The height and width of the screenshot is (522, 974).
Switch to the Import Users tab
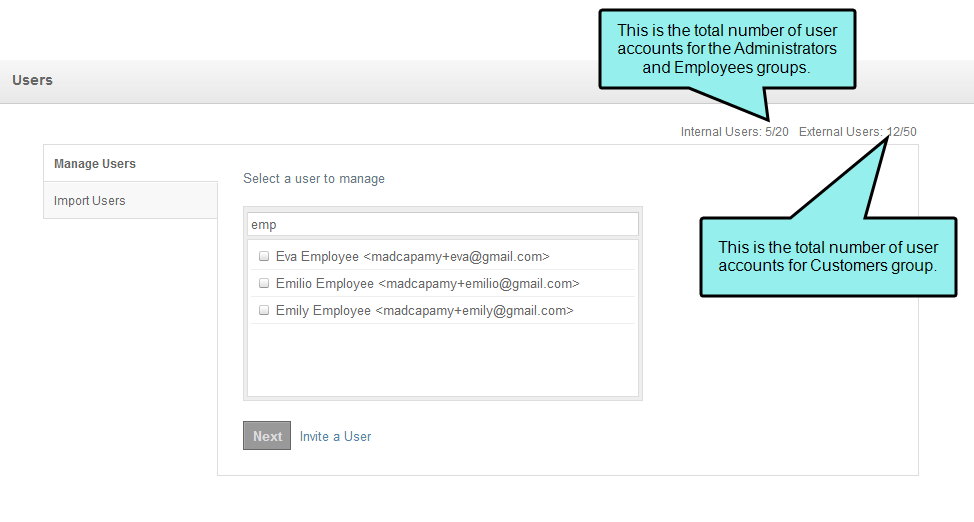coord(130,200)
